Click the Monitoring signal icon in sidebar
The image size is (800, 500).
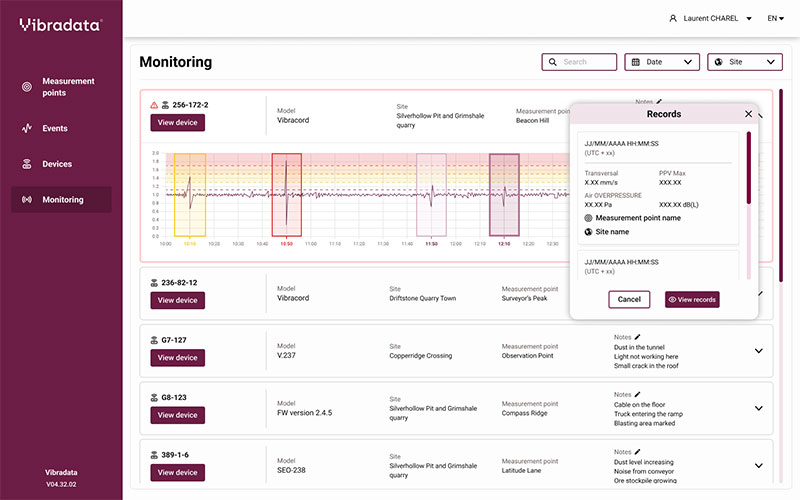(x=27, y=200)
